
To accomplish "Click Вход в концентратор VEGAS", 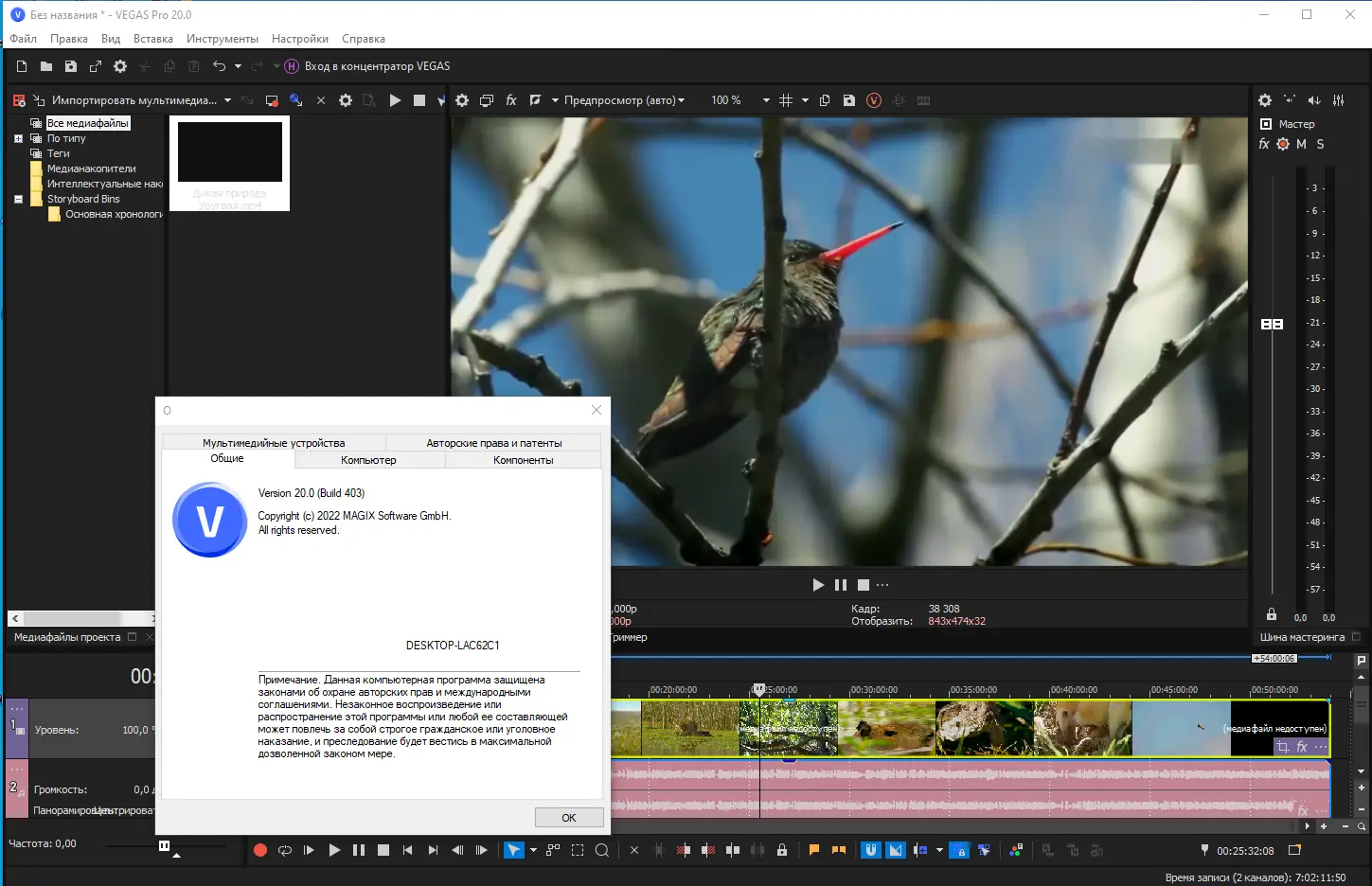I will pyautogui.click(x=377, y=66).
